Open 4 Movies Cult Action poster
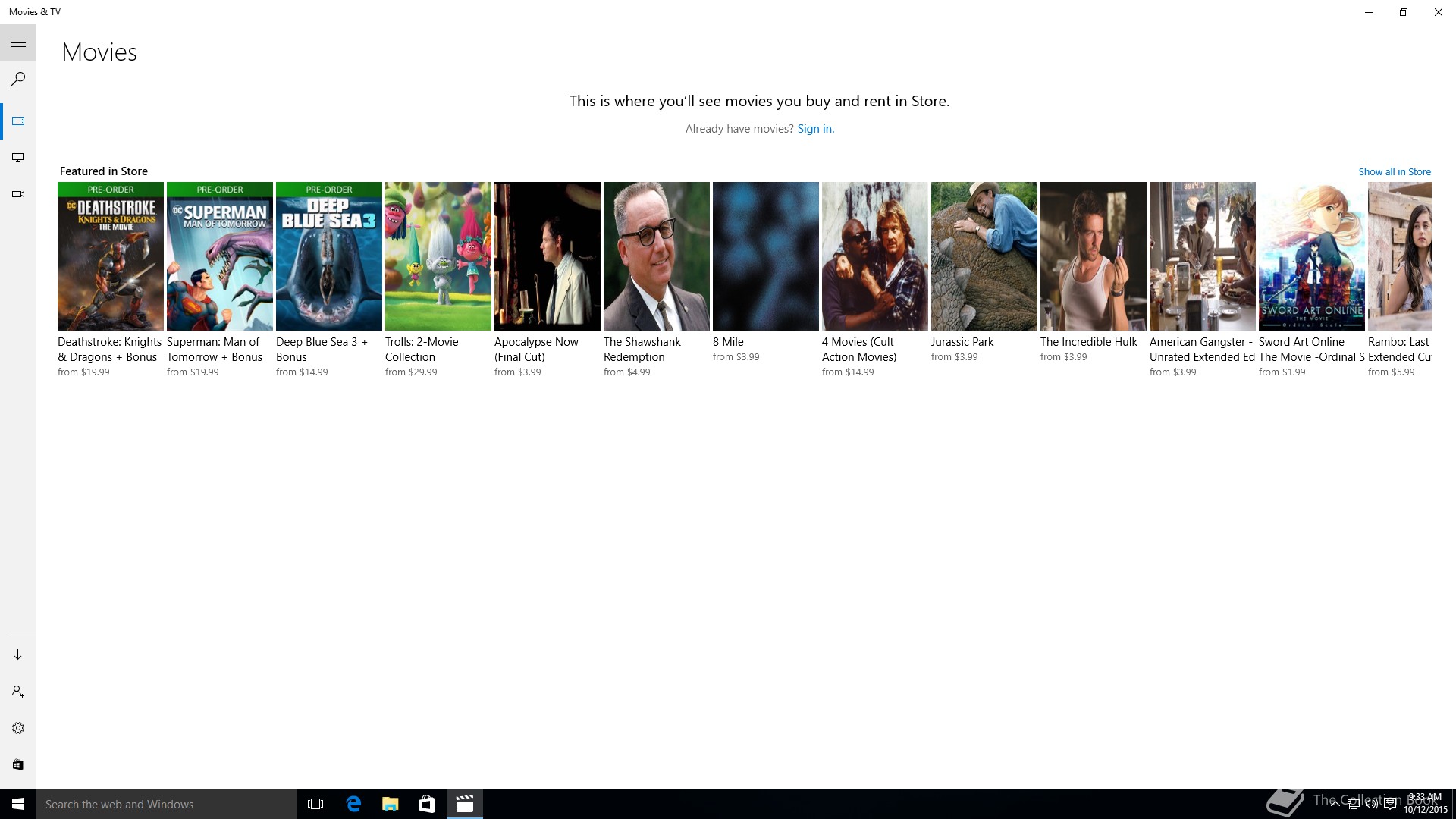Viewport: 1456px width, 819px height. tap(875, 256)
